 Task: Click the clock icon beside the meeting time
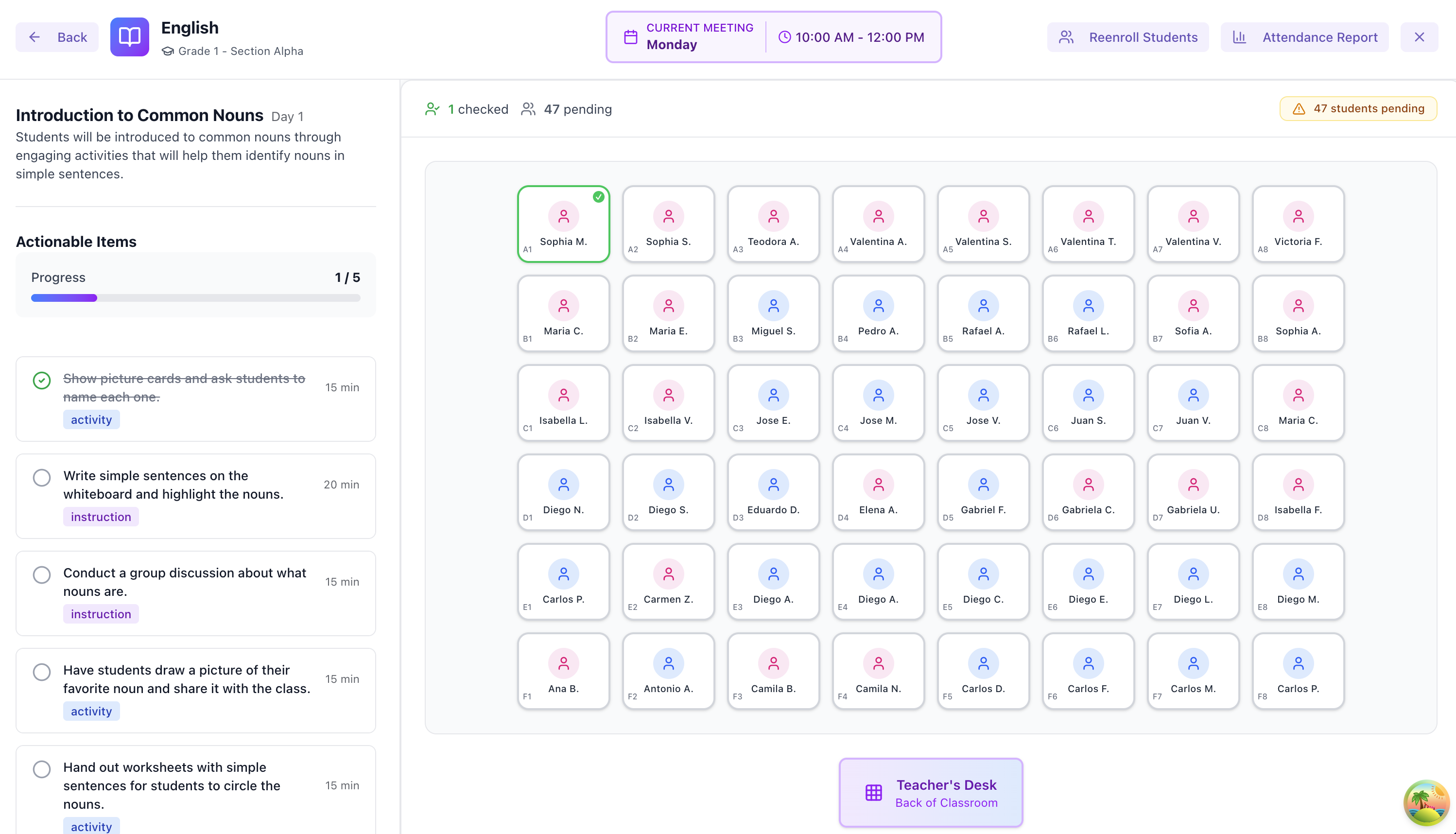click(784, 36)
